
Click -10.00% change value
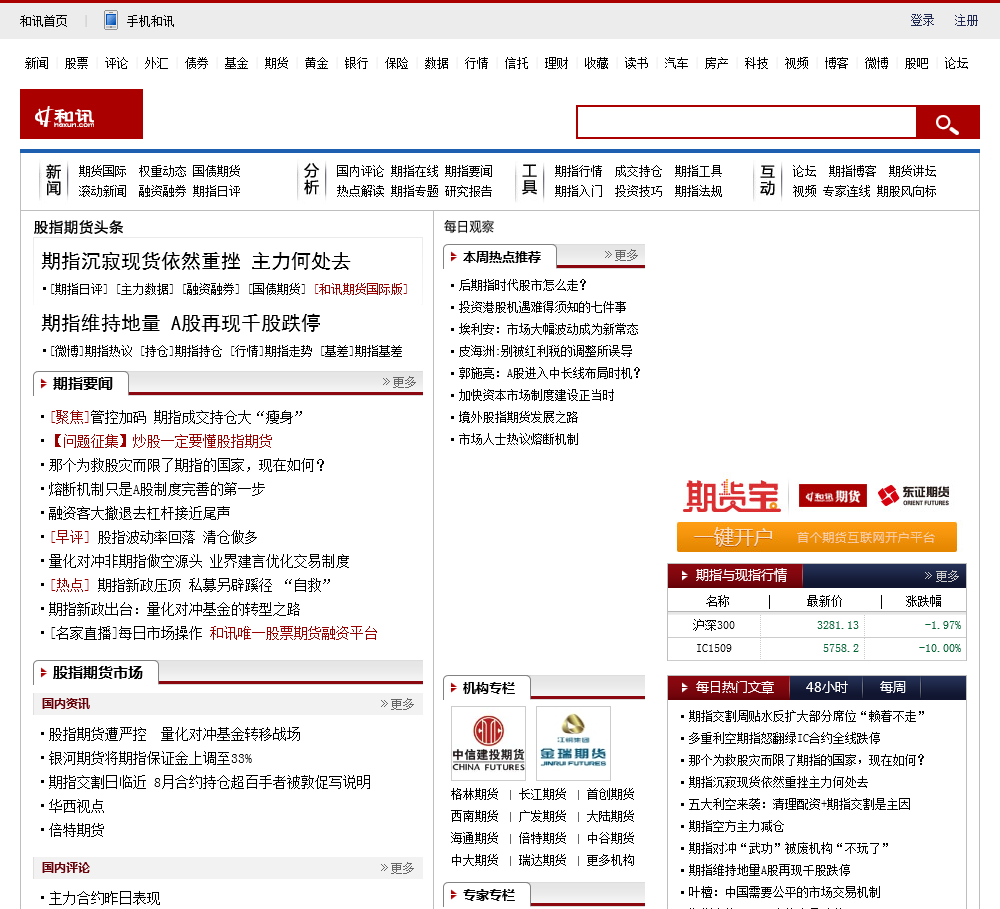coord(939,648)
